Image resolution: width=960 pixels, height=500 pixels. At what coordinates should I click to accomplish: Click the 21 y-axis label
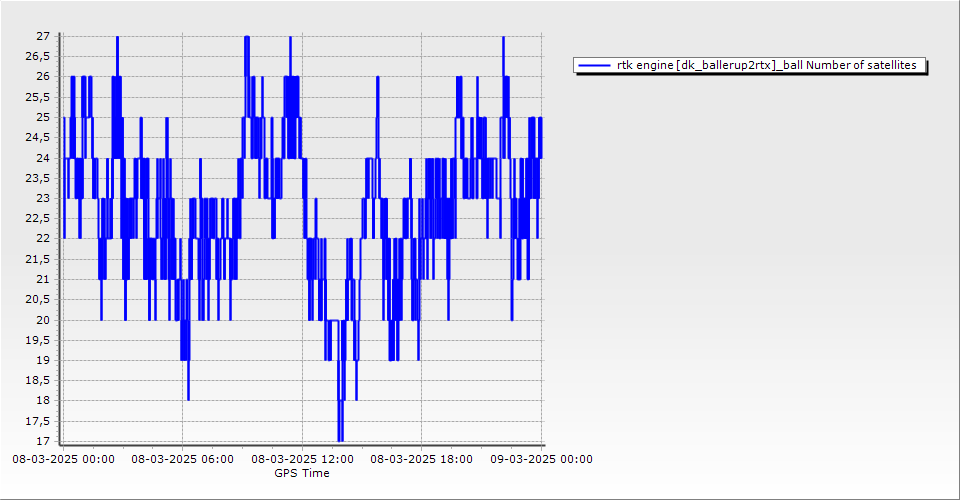point(43,280)
